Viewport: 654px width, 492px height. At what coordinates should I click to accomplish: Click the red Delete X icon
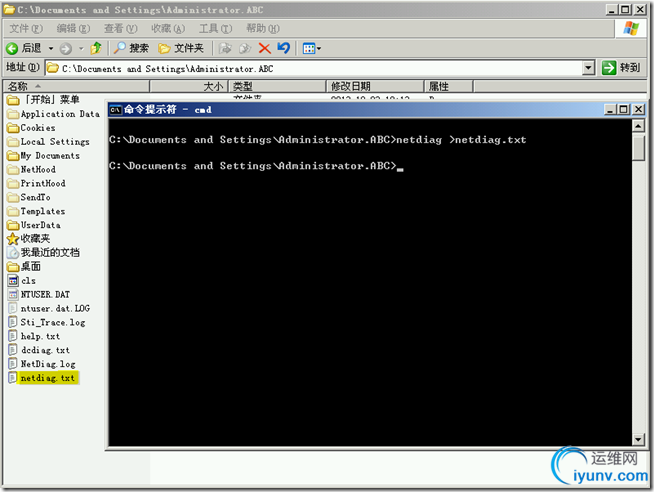(x=264, y=48)
